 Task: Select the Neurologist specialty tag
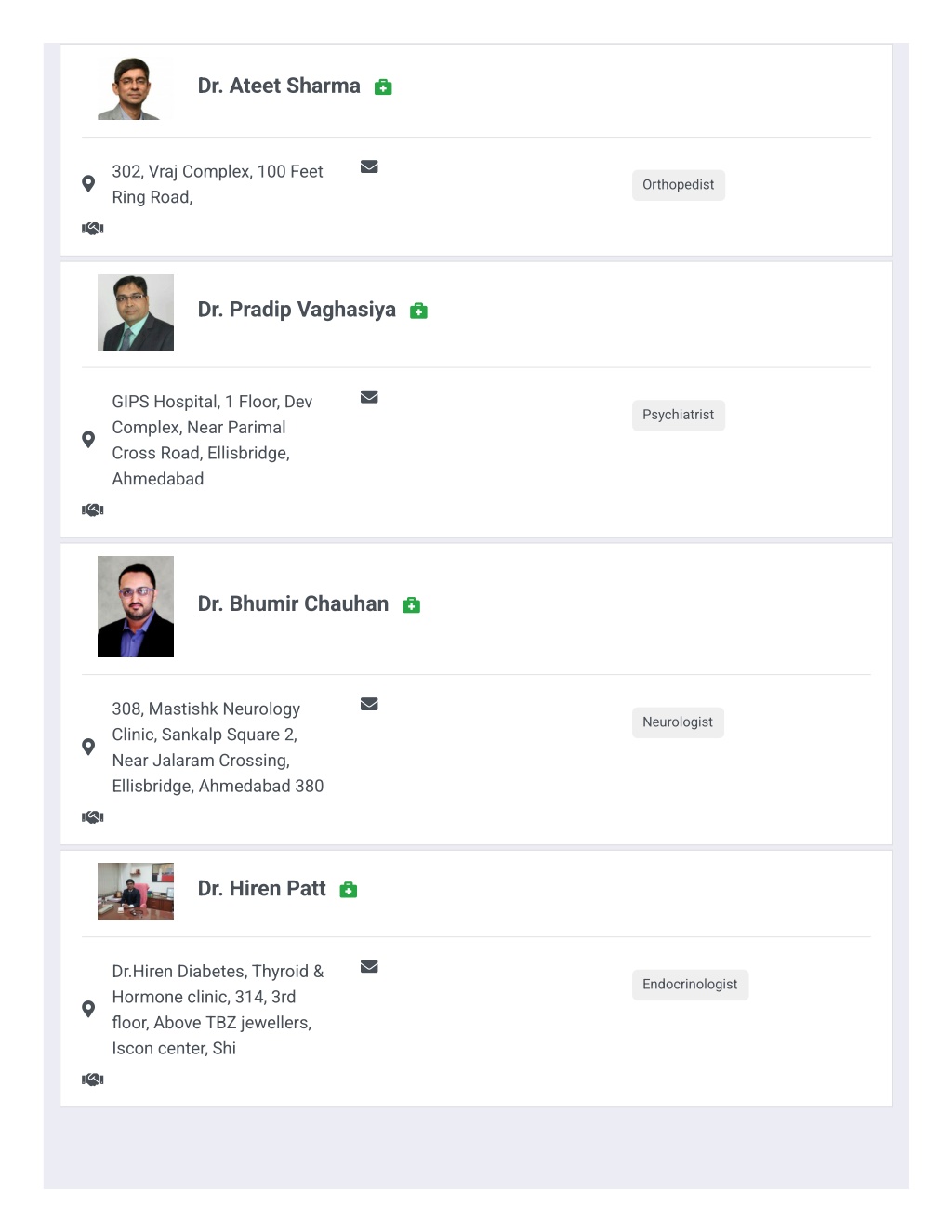pos(678,722)
